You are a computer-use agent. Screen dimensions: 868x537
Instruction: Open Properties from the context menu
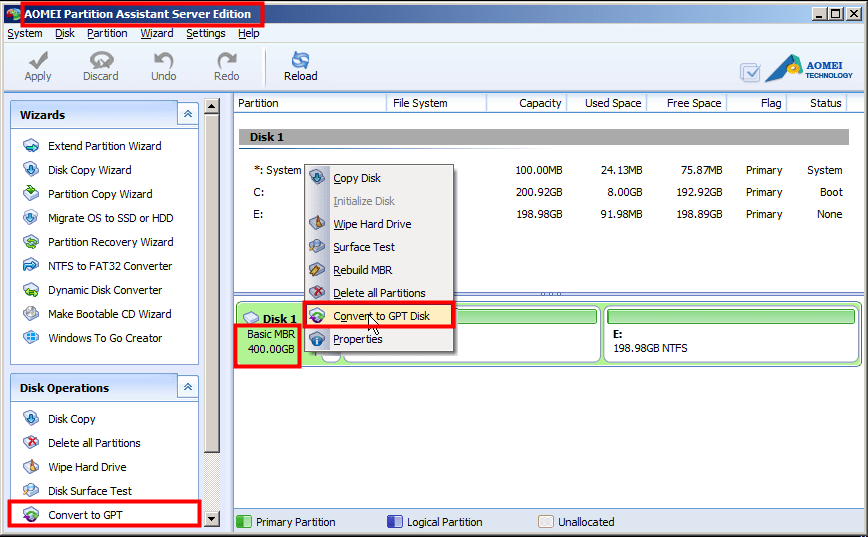click(379, 339)
